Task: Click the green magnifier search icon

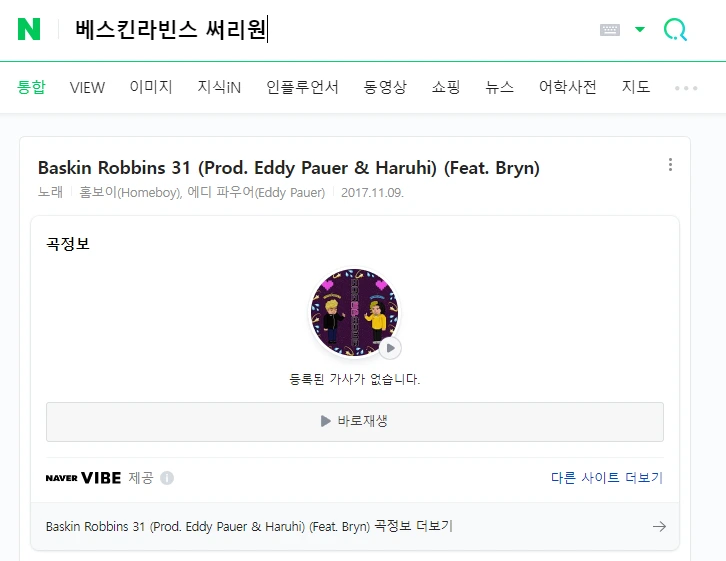Action: point(675,30)
